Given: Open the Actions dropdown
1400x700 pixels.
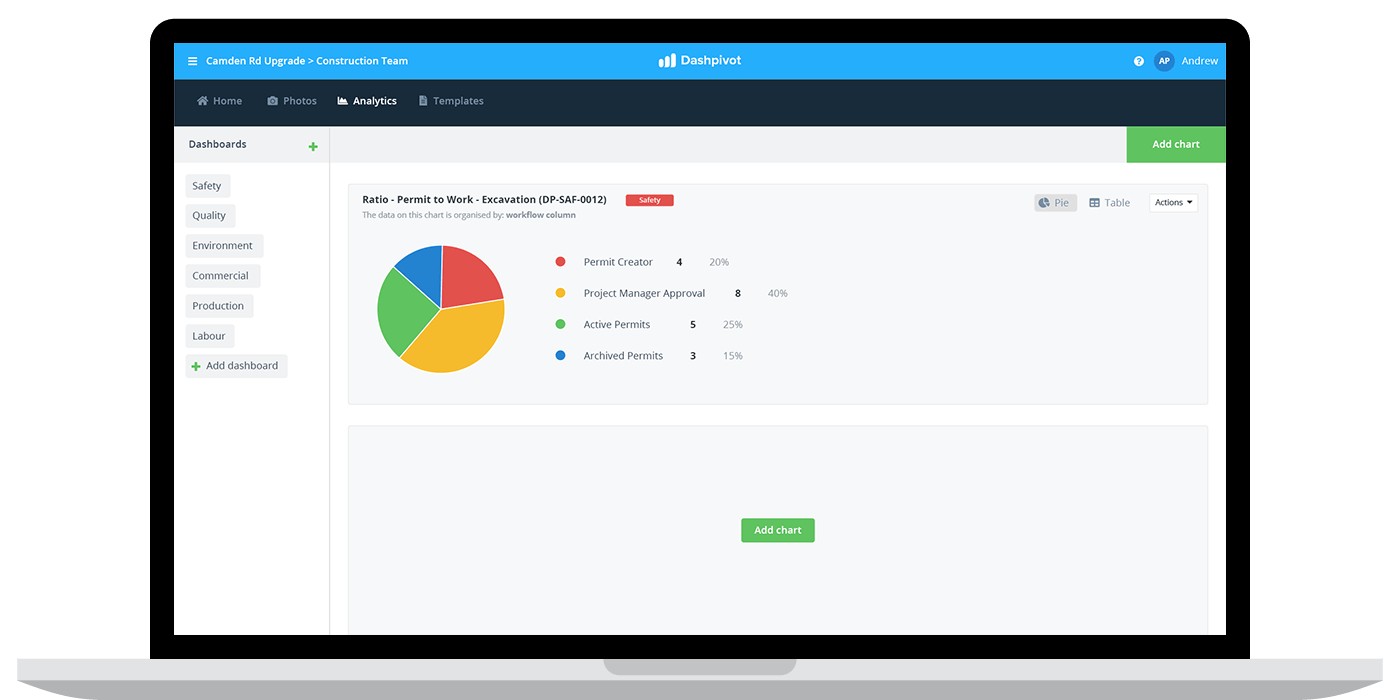Looking at the screenshot, I should click(x=1173, y=203).
